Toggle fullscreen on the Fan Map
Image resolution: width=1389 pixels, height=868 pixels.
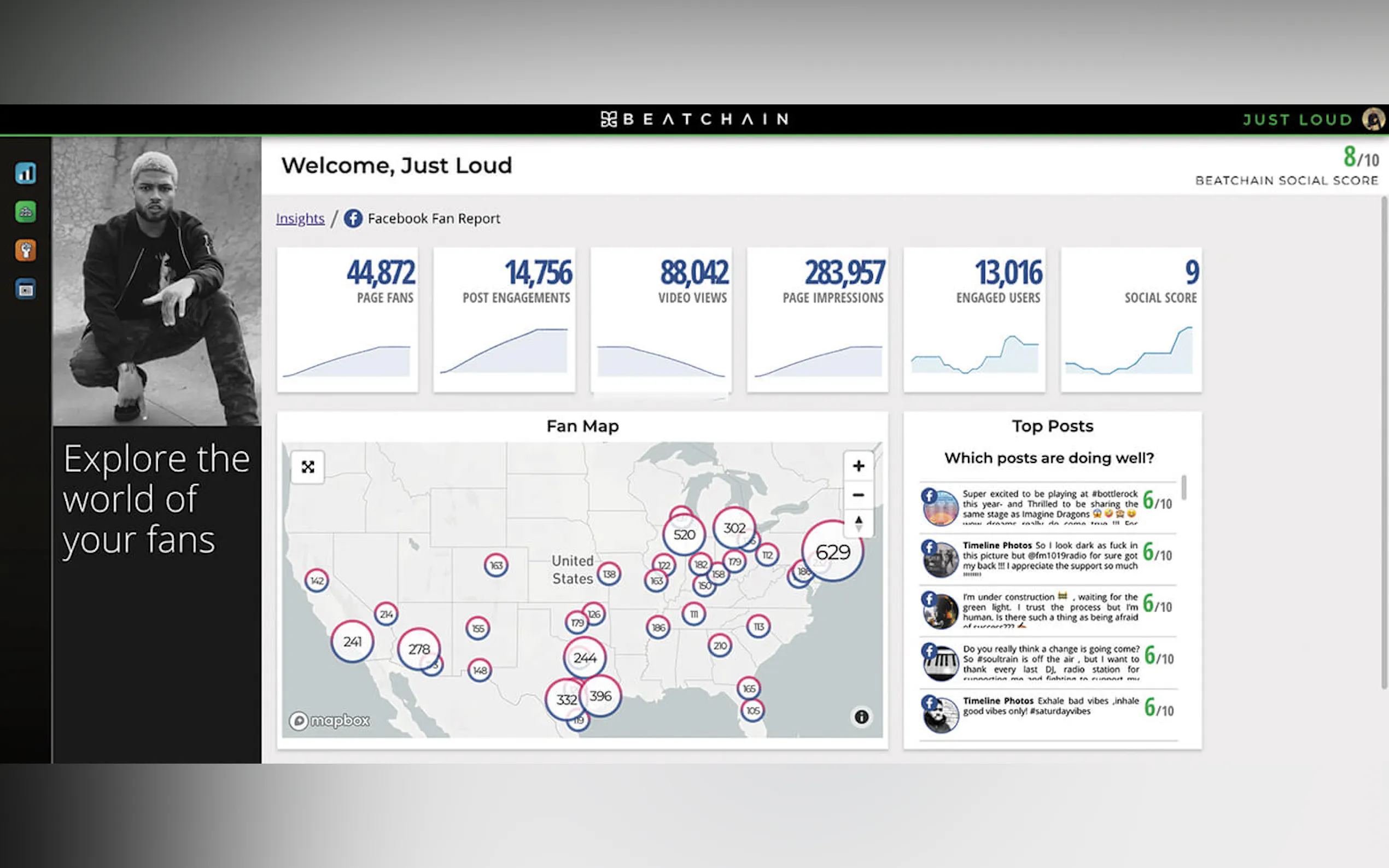[308, 467]
